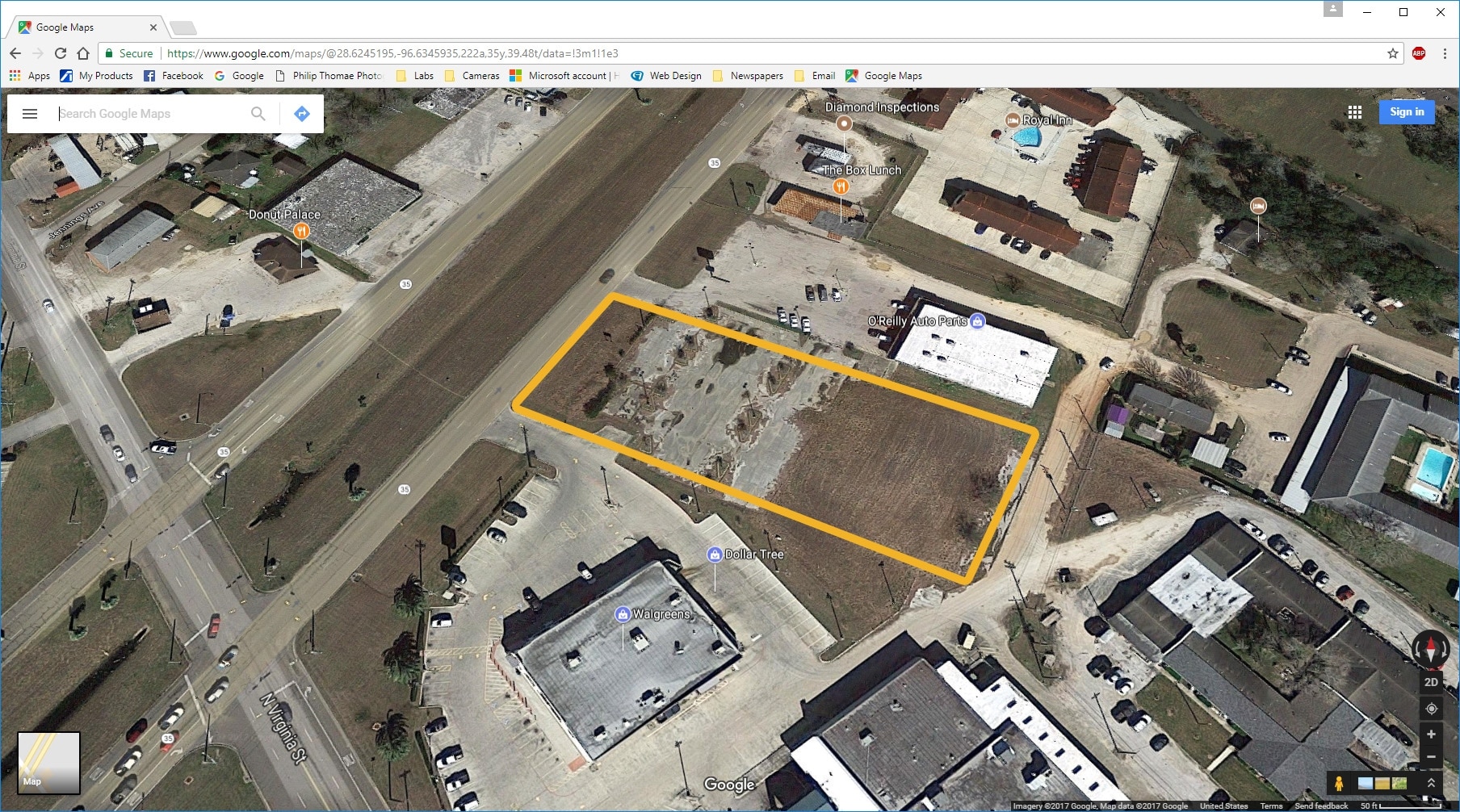This screenshot has height=812, width=1460.
Task: Toggle the ABP ad blocker extension icon
Action: tap(1420, 53)
